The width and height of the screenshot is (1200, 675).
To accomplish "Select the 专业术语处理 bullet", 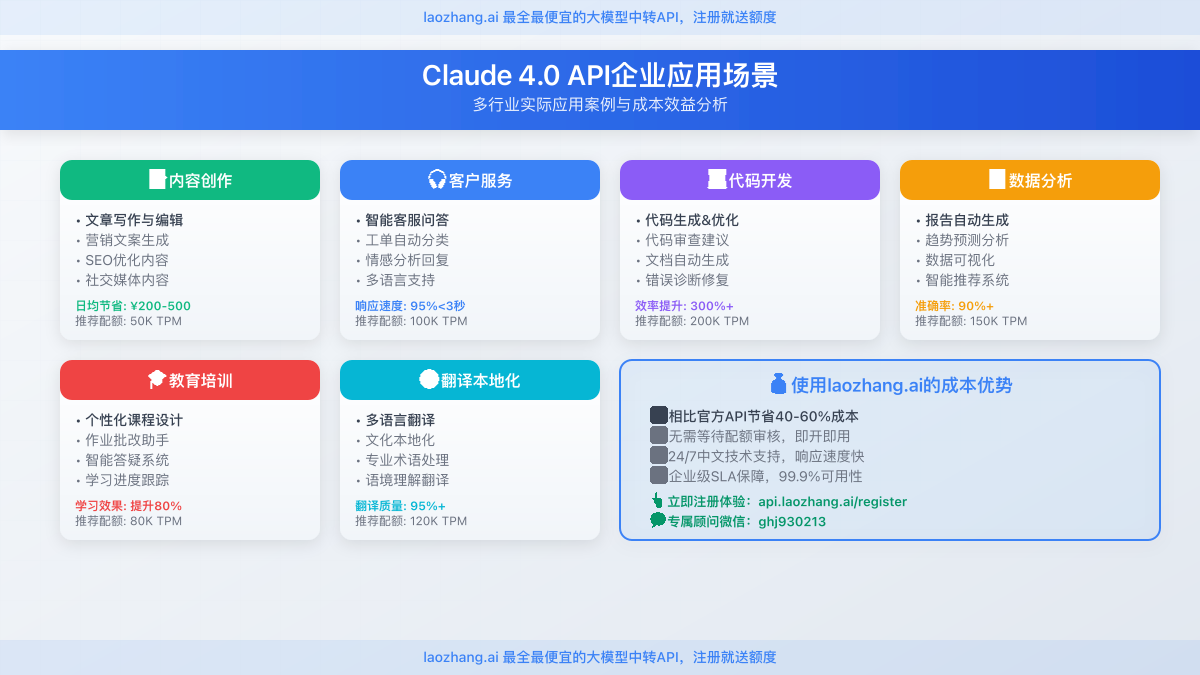I will [402, 460].
